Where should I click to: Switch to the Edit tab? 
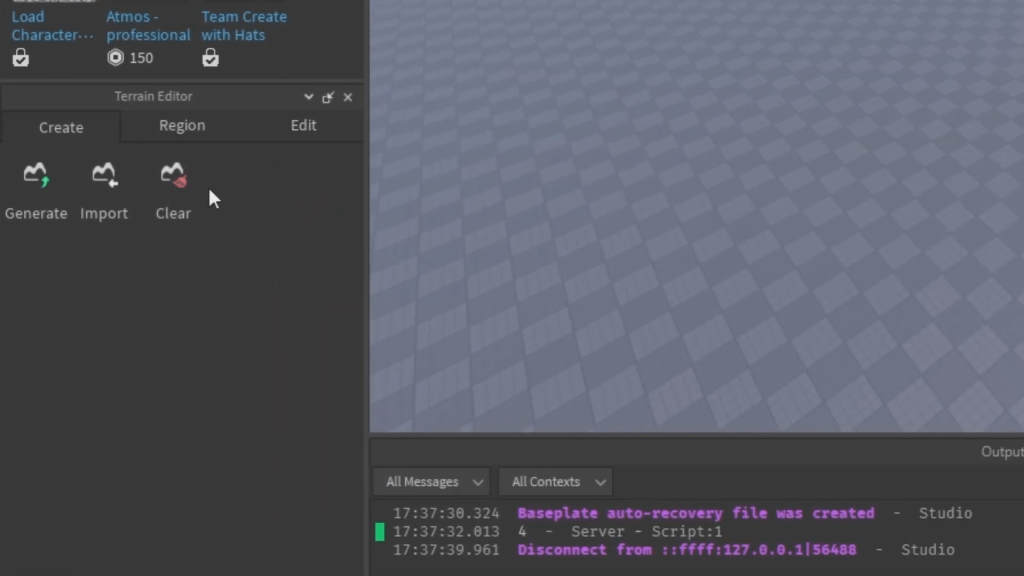tap(304, 125)
